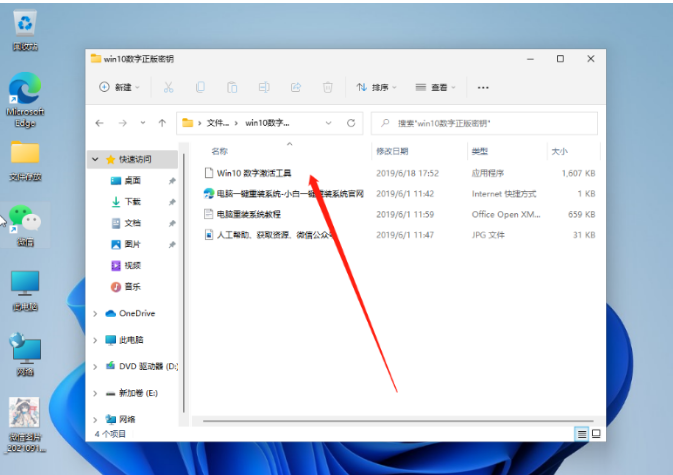The height and width of the screenshot is (475, 673).
Task: Click the search box for win10数字正版密钥
Action: (484, 123)
